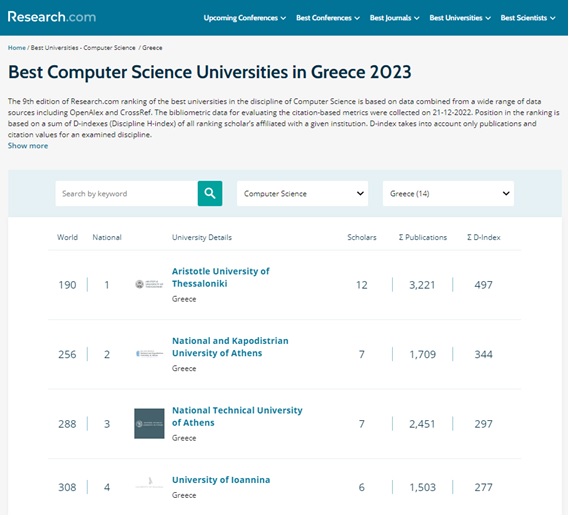
Task: Open National Technical University of Athens logo
Action: pyautogui.click(x=149, y=424)
